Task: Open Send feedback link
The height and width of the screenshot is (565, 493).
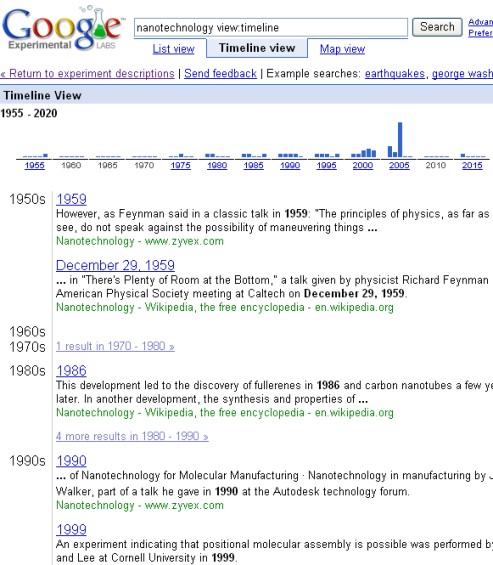Action: point(220,74)
